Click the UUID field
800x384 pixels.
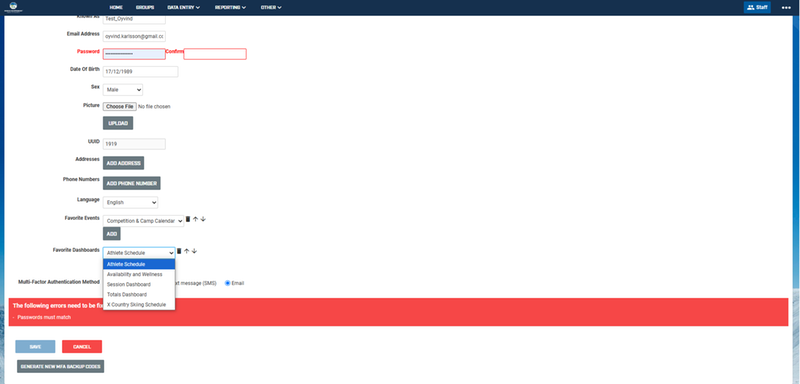point(134,144)
